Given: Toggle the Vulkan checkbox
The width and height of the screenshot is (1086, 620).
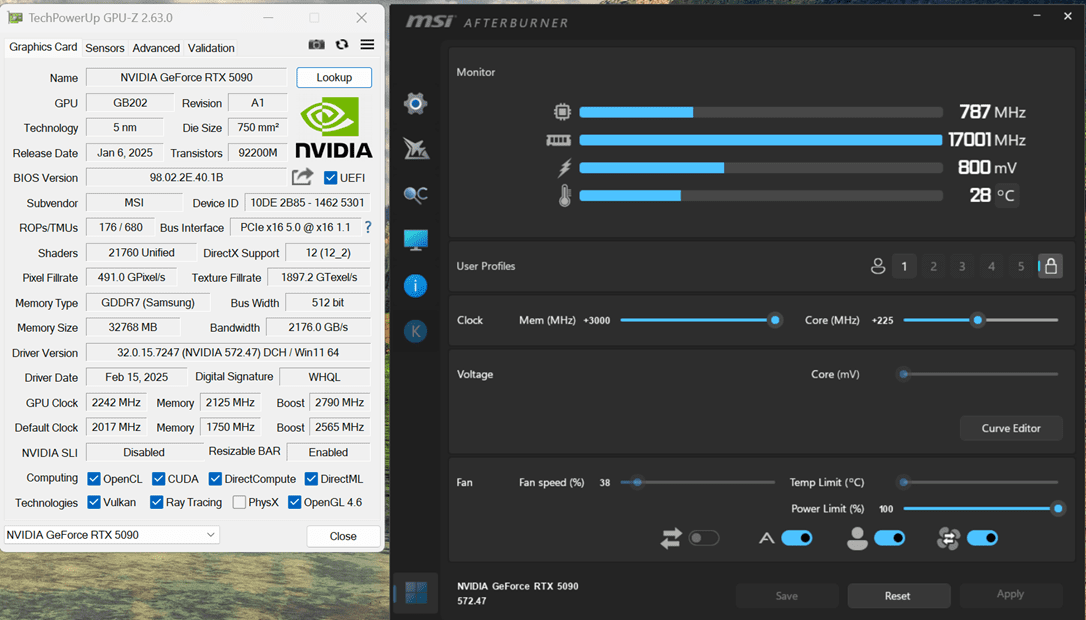Looking at the screenshot, I should 94,502.
